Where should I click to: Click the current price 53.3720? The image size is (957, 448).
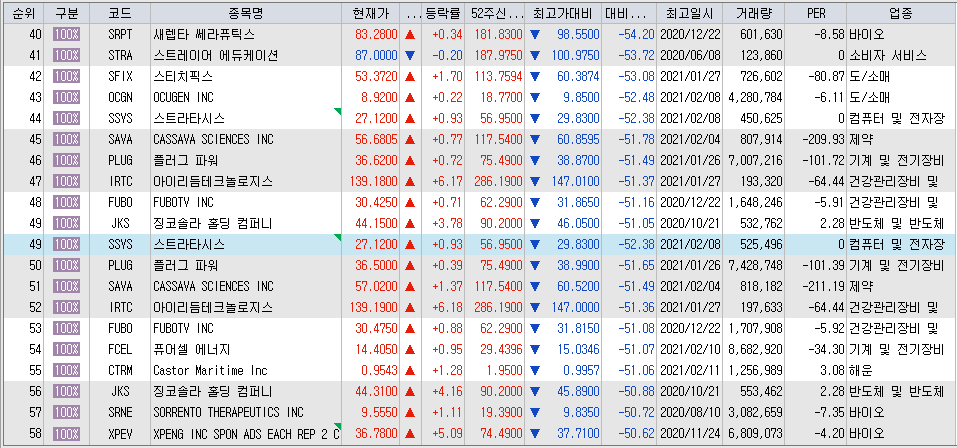(x=376, y=76)
